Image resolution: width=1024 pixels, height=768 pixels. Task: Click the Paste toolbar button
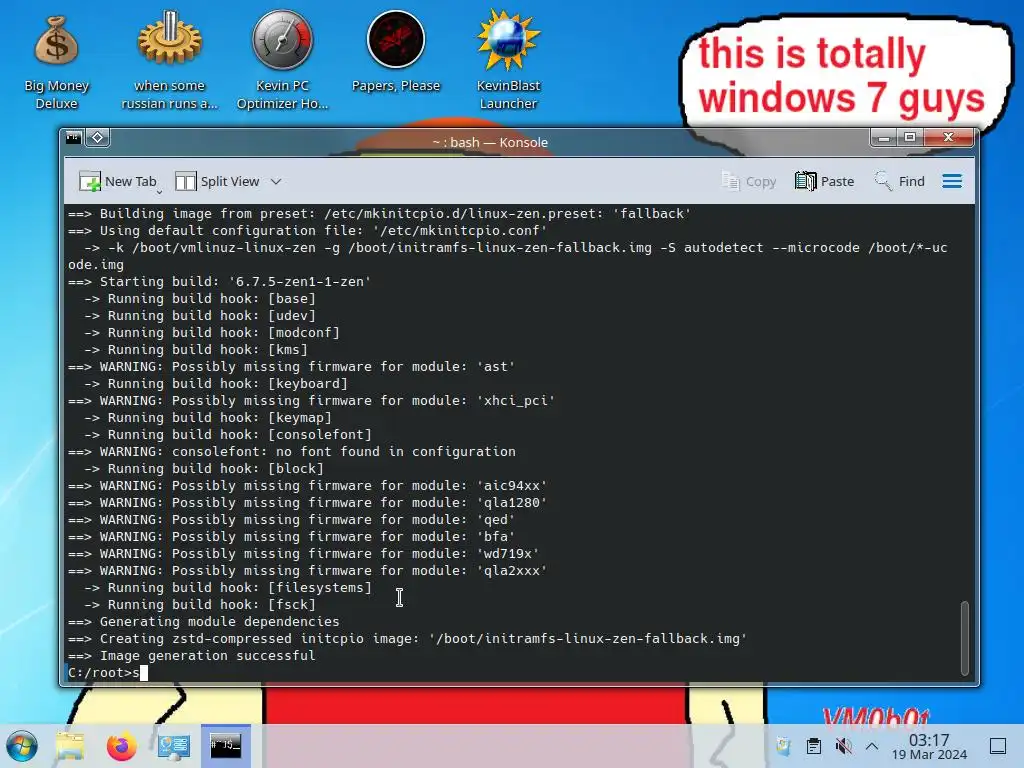point(824,182)
